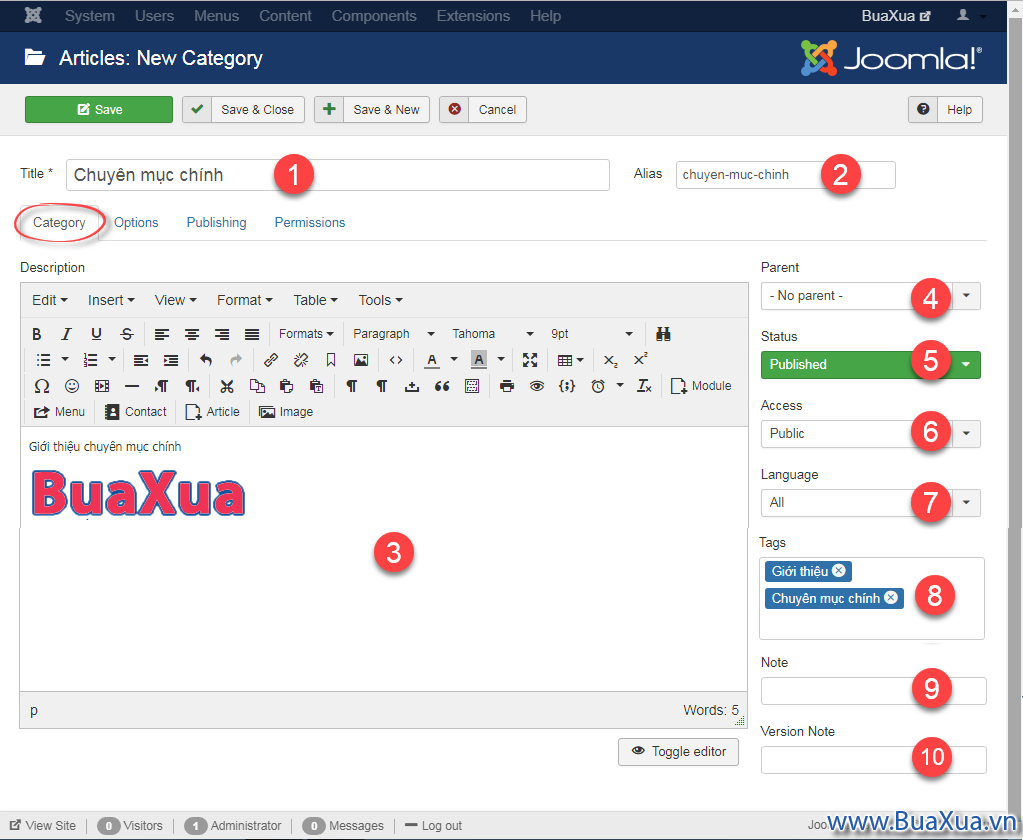Screen dimensions: 1023x840
Task: Insert emoticon smiley icon
Action: pos(72,386)
